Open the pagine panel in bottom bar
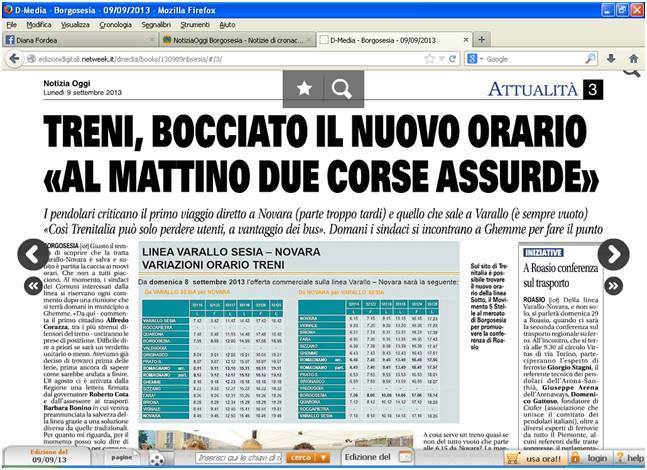The image size is (647, 470). 120,456
